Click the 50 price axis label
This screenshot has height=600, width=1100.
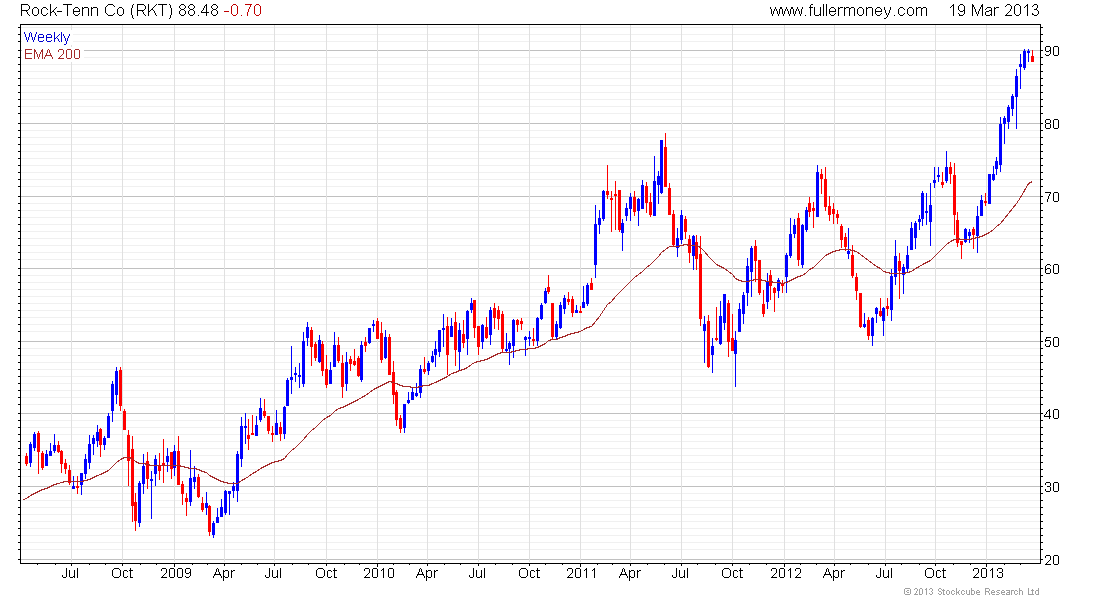click(1052, 342)
